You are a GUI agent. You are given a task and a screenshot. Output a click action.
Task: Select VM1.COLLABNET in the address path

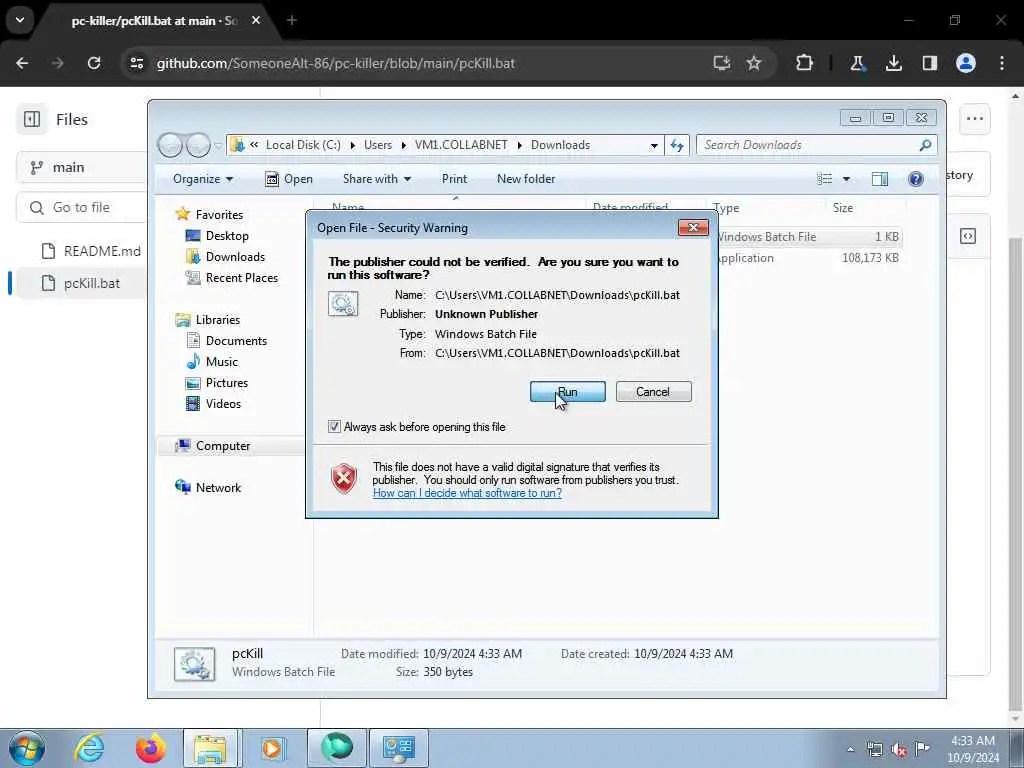[461, 145]
